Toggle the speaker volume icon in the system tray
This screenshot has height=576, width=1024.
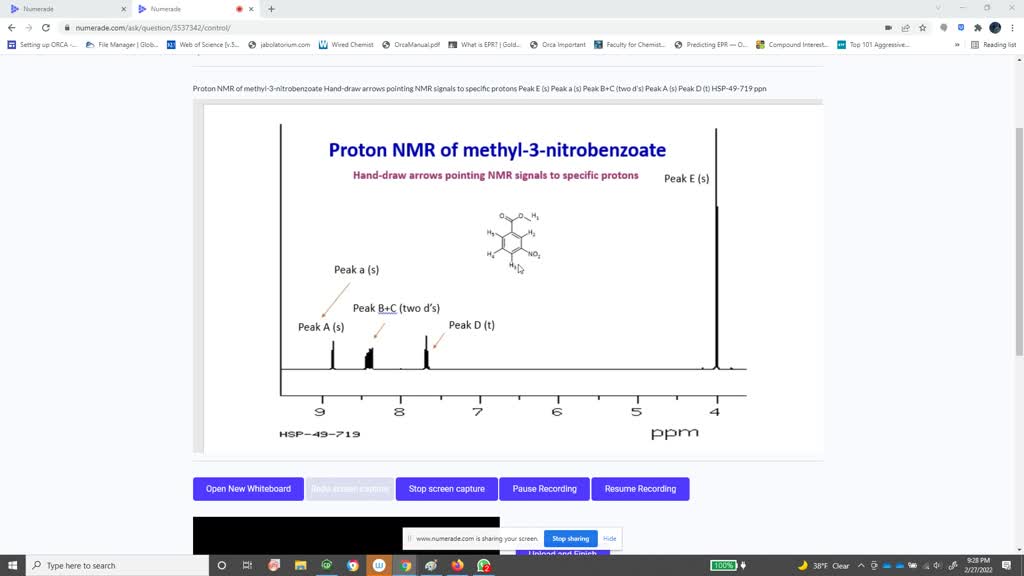click(x=935, y=565)
